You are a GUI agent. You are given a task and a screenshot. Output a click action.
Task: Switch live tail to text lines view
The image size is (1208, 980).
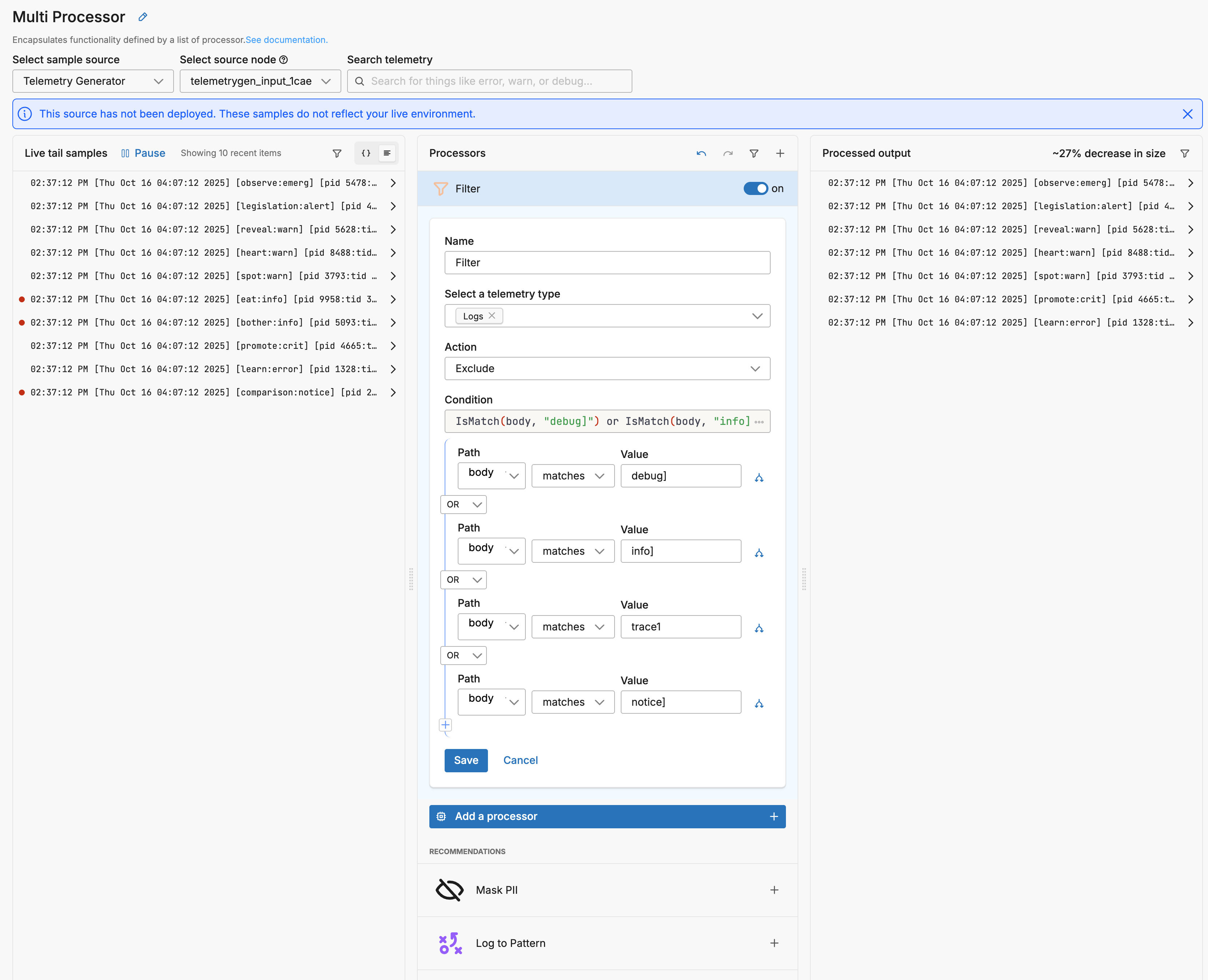(x=387, y=153)
